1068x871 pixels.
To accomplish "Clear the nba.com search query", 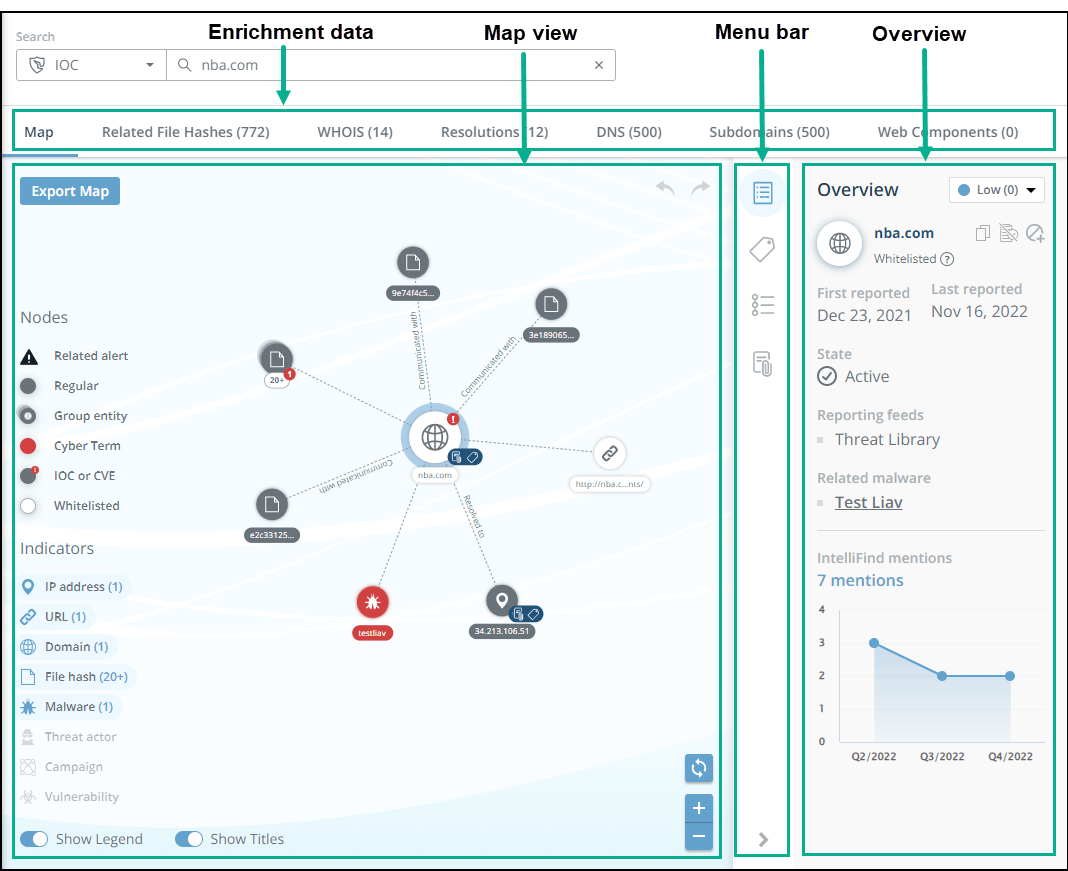I will 599,65.
